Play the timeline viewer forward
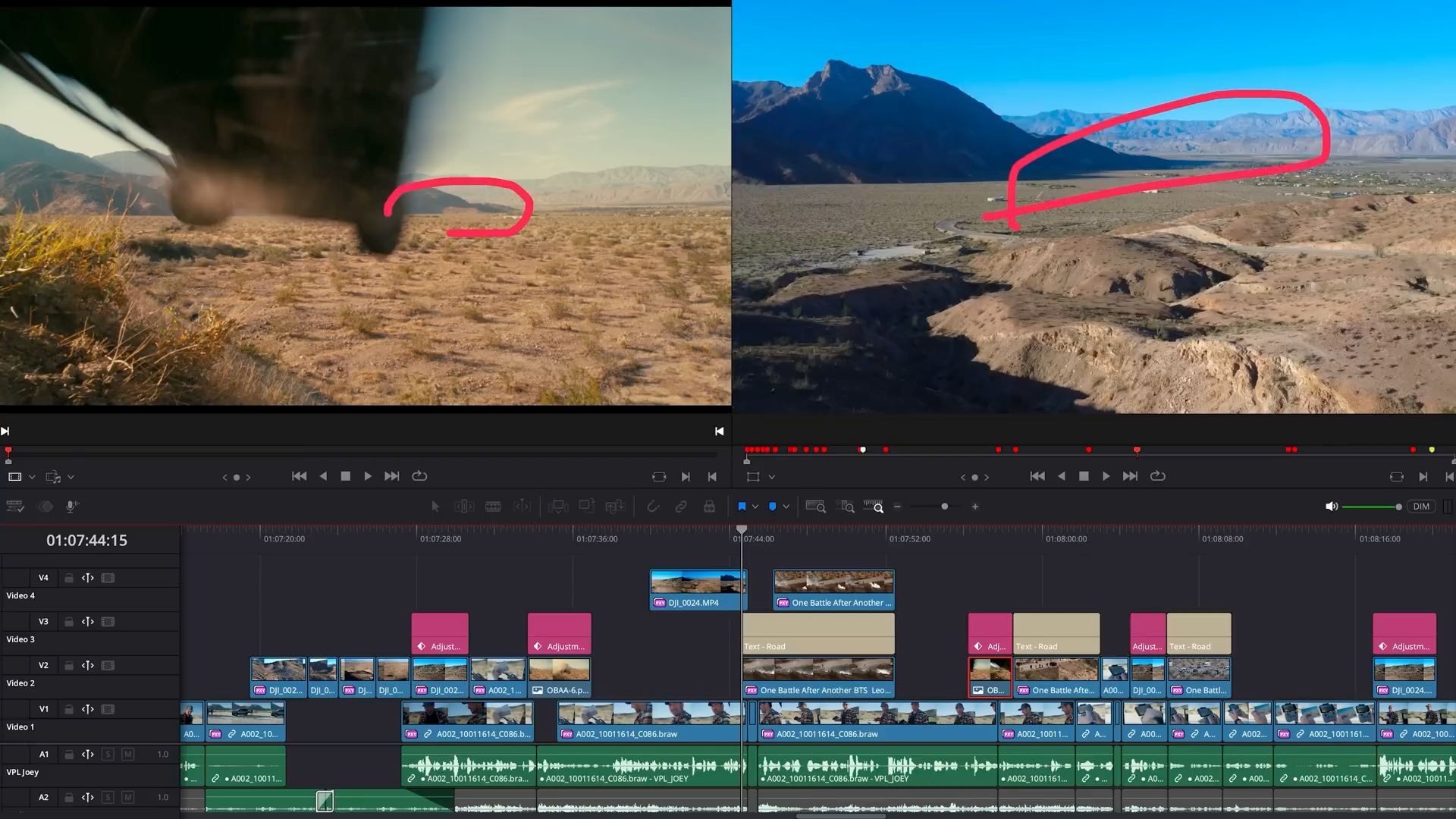The width and height of the screenshot is (1456, 819). pyautogui.click(x=1106, y=476)
